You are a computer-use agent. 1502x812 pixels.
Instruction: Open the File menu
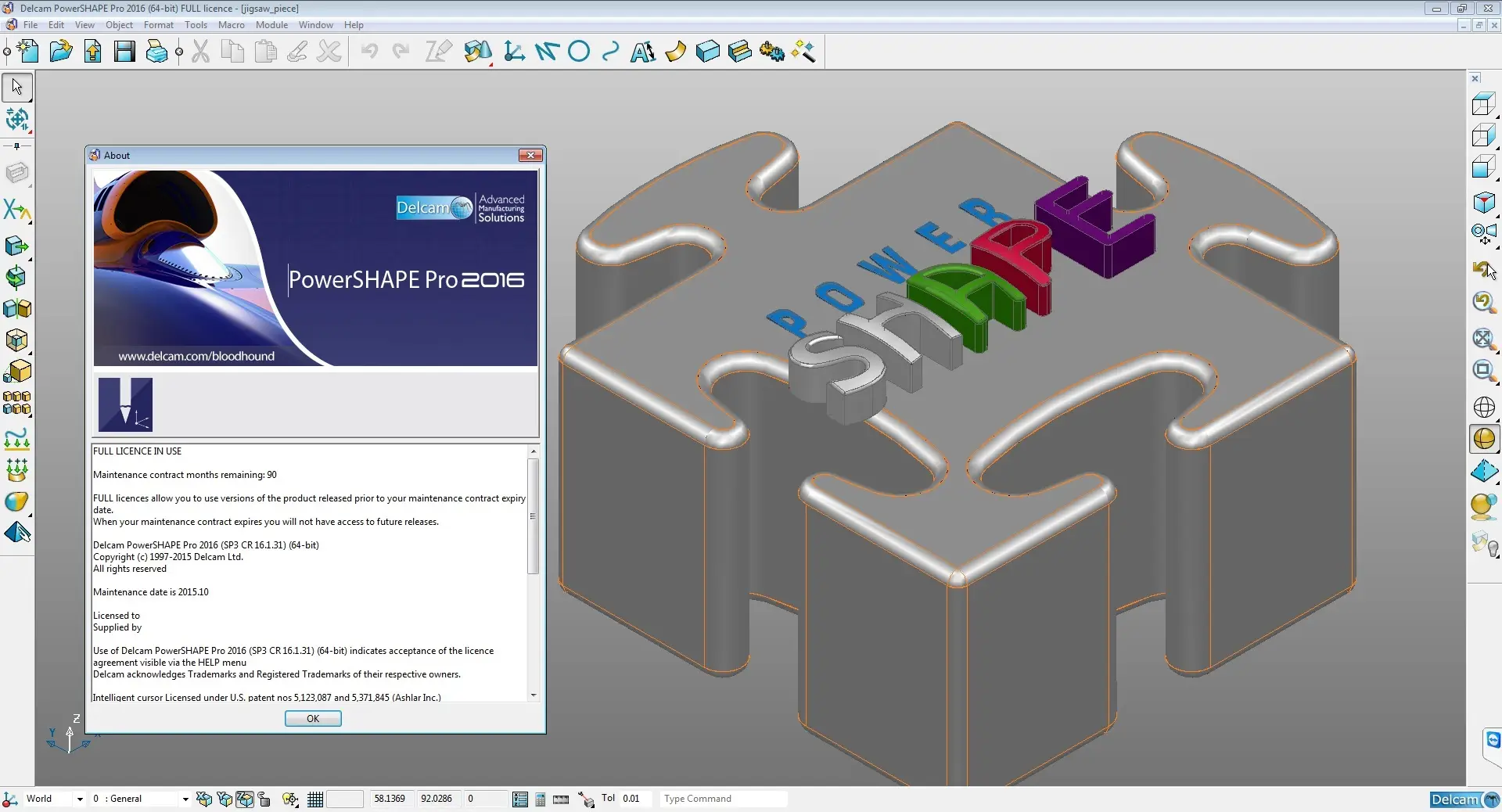[31, 25]
